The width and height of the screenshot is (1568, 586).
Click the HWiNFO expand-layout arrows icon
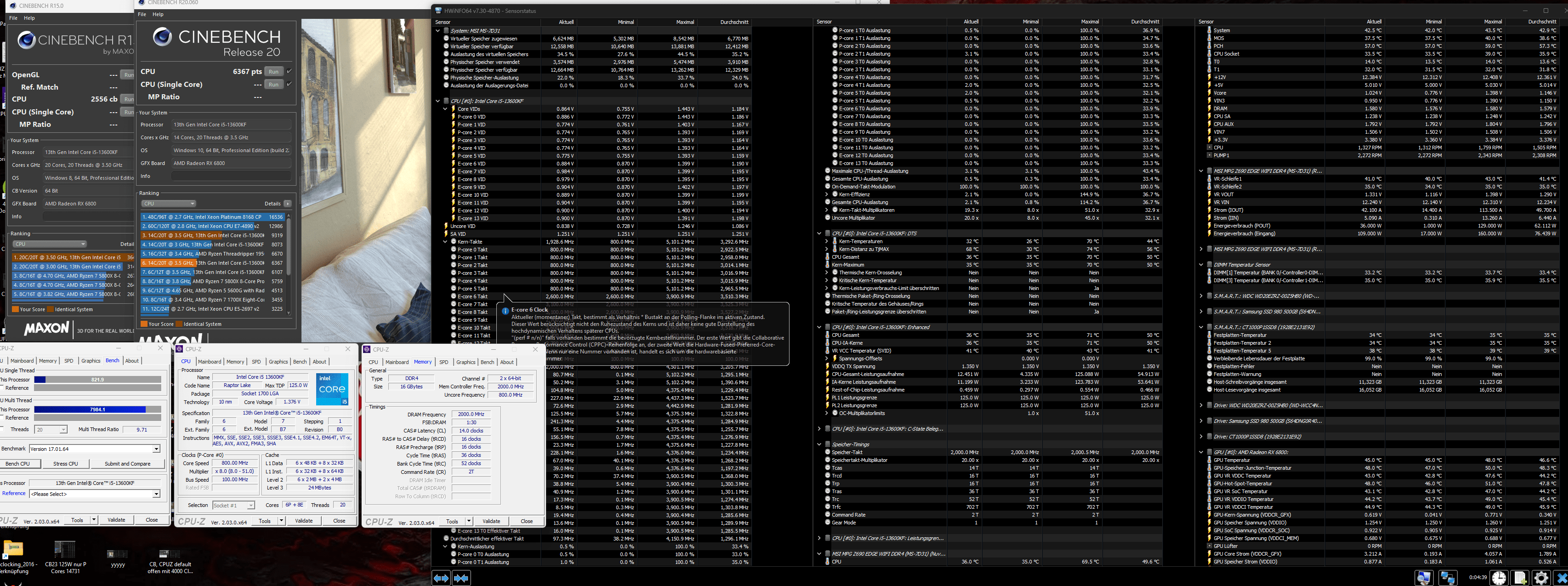pos(441,577)
